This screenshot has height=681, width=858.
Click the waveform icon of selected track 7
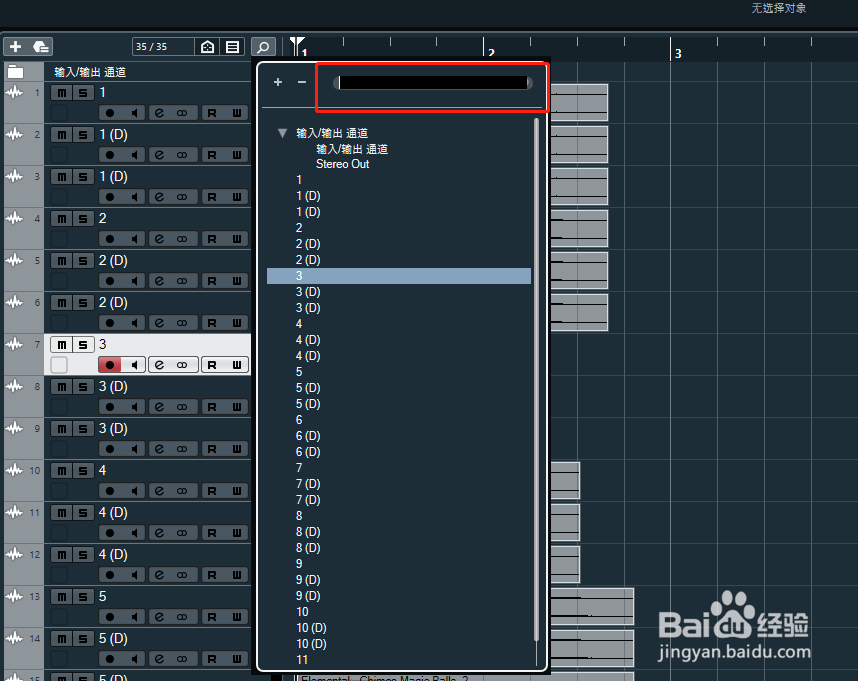14,345
